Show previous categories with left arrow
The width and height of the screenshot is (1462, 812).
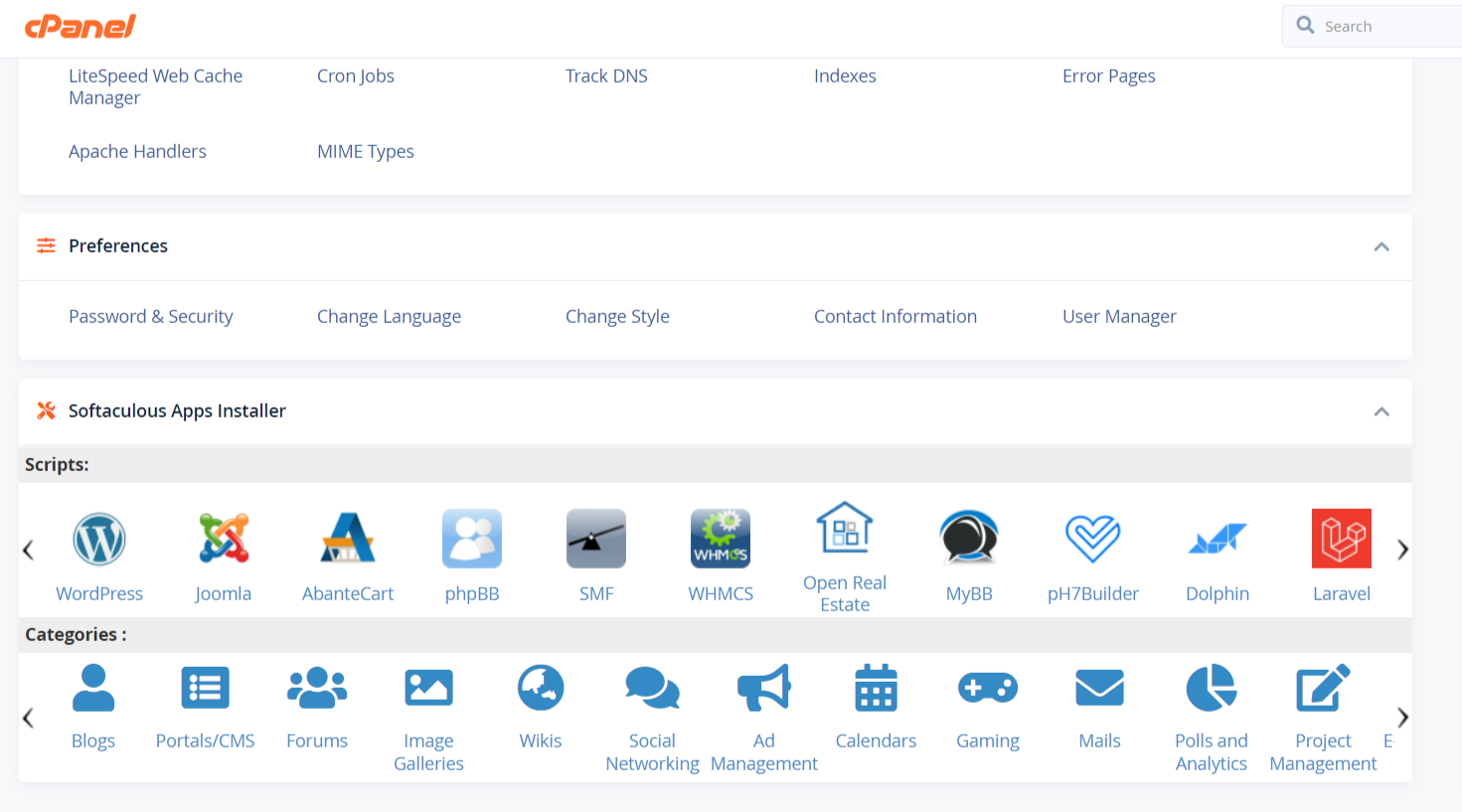coord(28,718)
